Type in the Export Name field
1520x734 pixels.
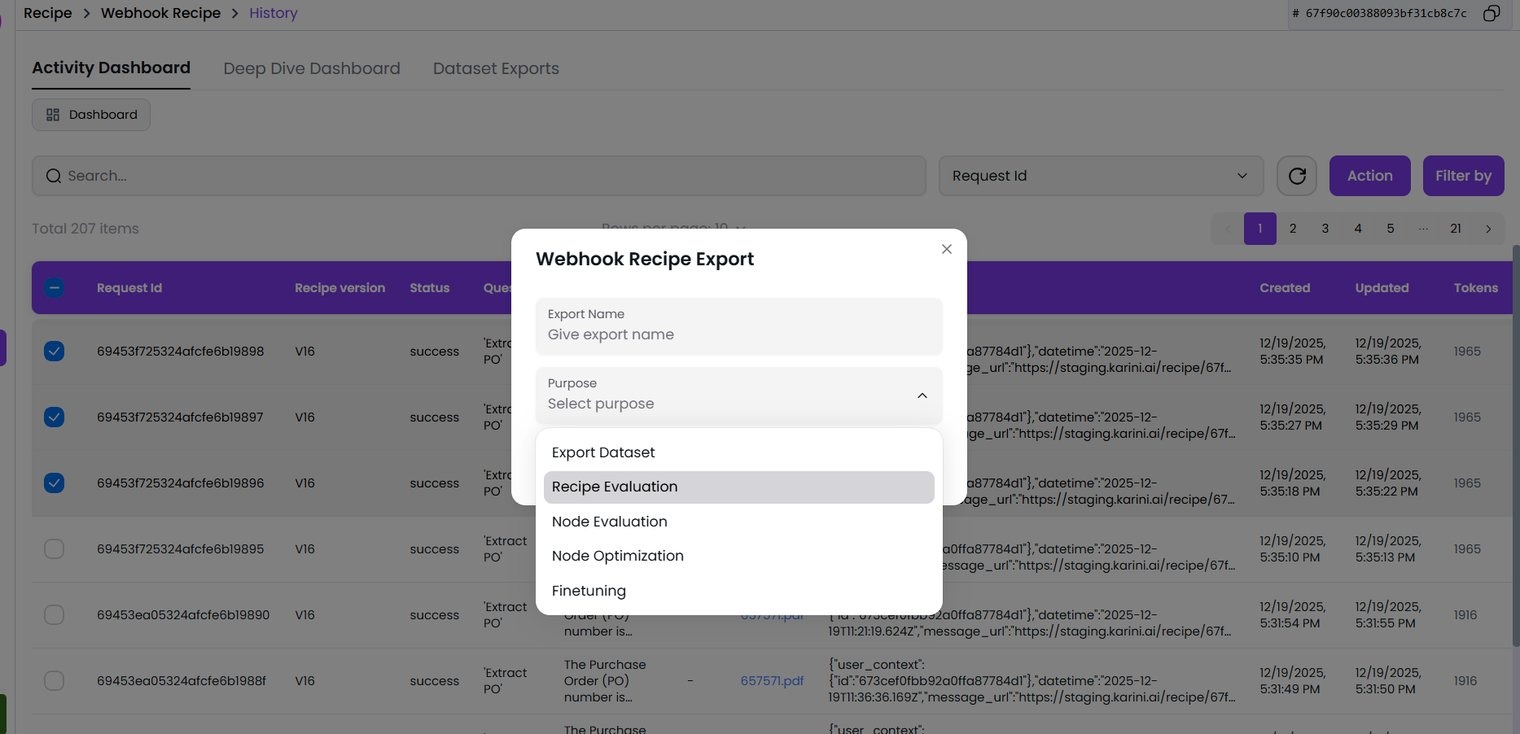pyautogui.click(x=739, y=334)
